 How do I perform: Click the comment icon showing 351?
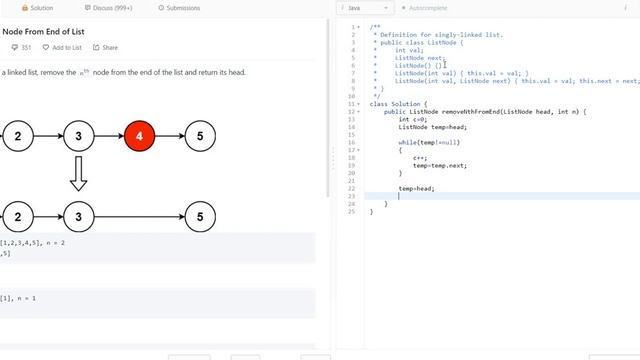15,47
